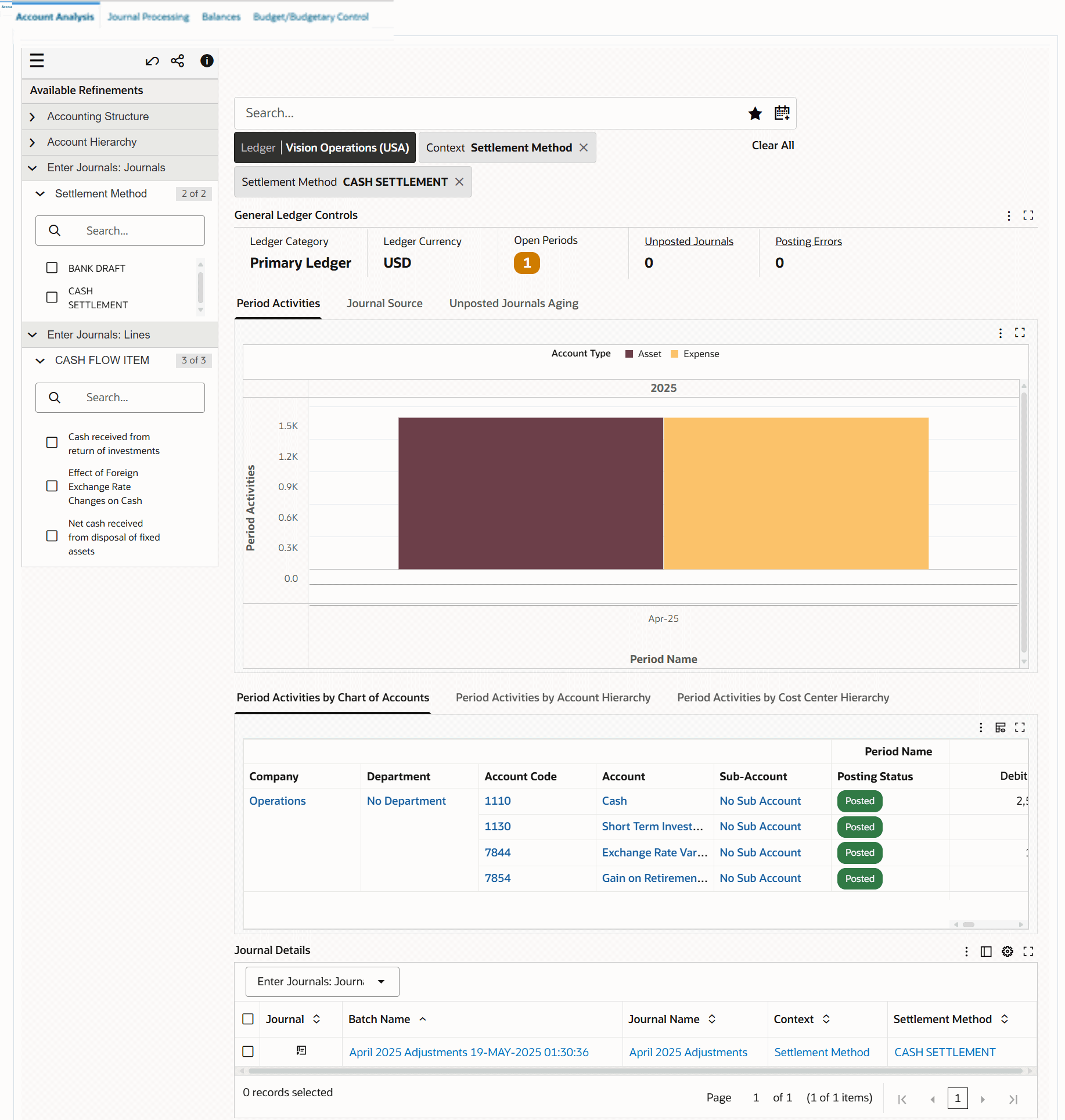Collapse Enter Journals: Journals section
This screenshot has width=1065, height=1120.
pyautogui.click(x=33, y=168)
